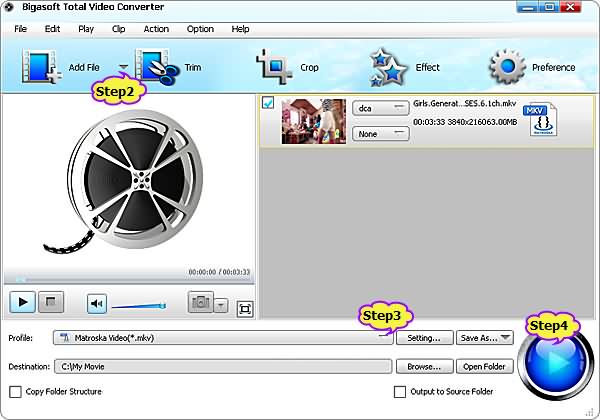Open the Help menu

(x=240, y=29)
